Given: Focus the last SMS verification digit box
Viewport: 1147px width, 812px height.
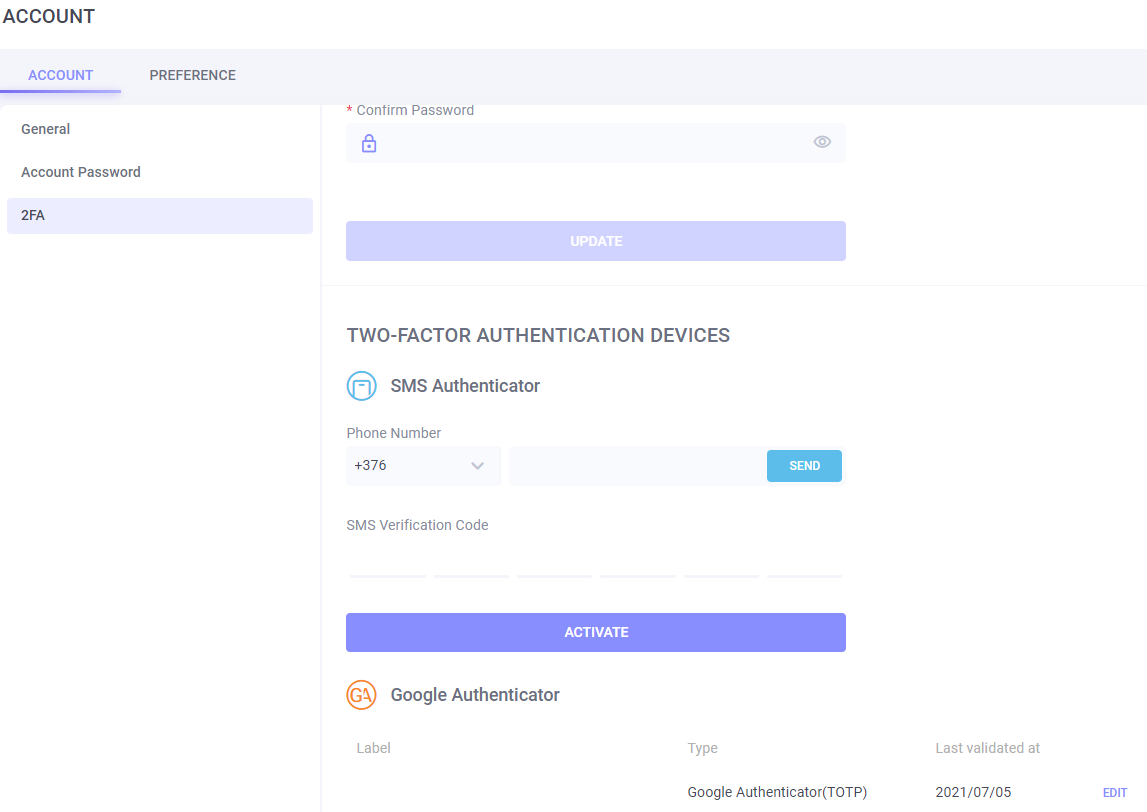Looking at the screenshot, I should coord(804,562).
